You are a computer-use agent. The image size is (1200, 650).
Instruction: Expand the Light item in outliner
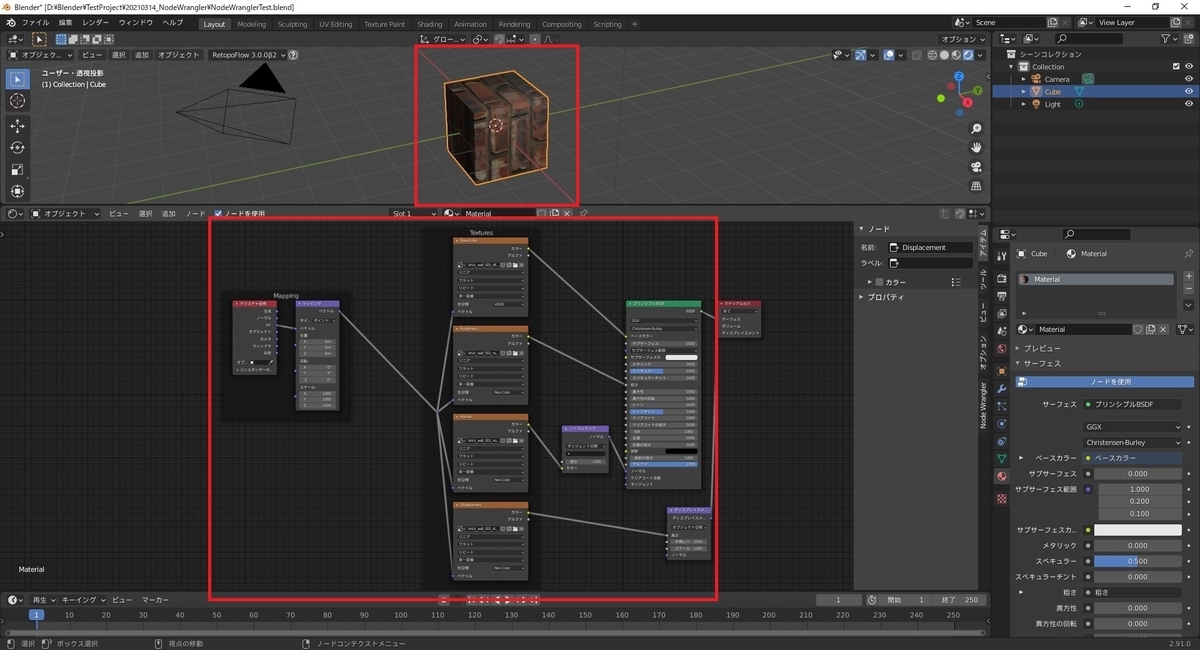pyautogui.click(x=1023, y=104)
